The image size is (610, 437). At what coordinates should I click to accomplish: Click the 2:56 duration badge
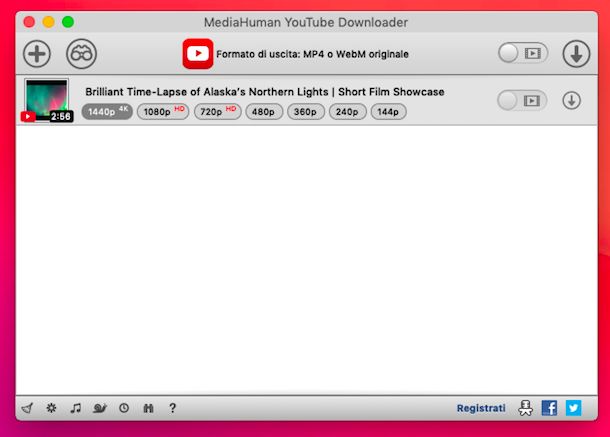[61, 116]
